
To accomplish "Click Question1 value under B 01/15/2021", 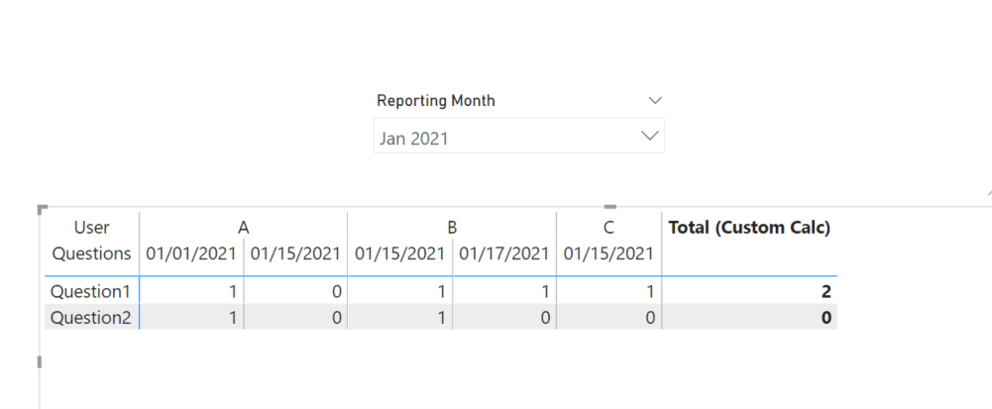I will tap(442, 292).
